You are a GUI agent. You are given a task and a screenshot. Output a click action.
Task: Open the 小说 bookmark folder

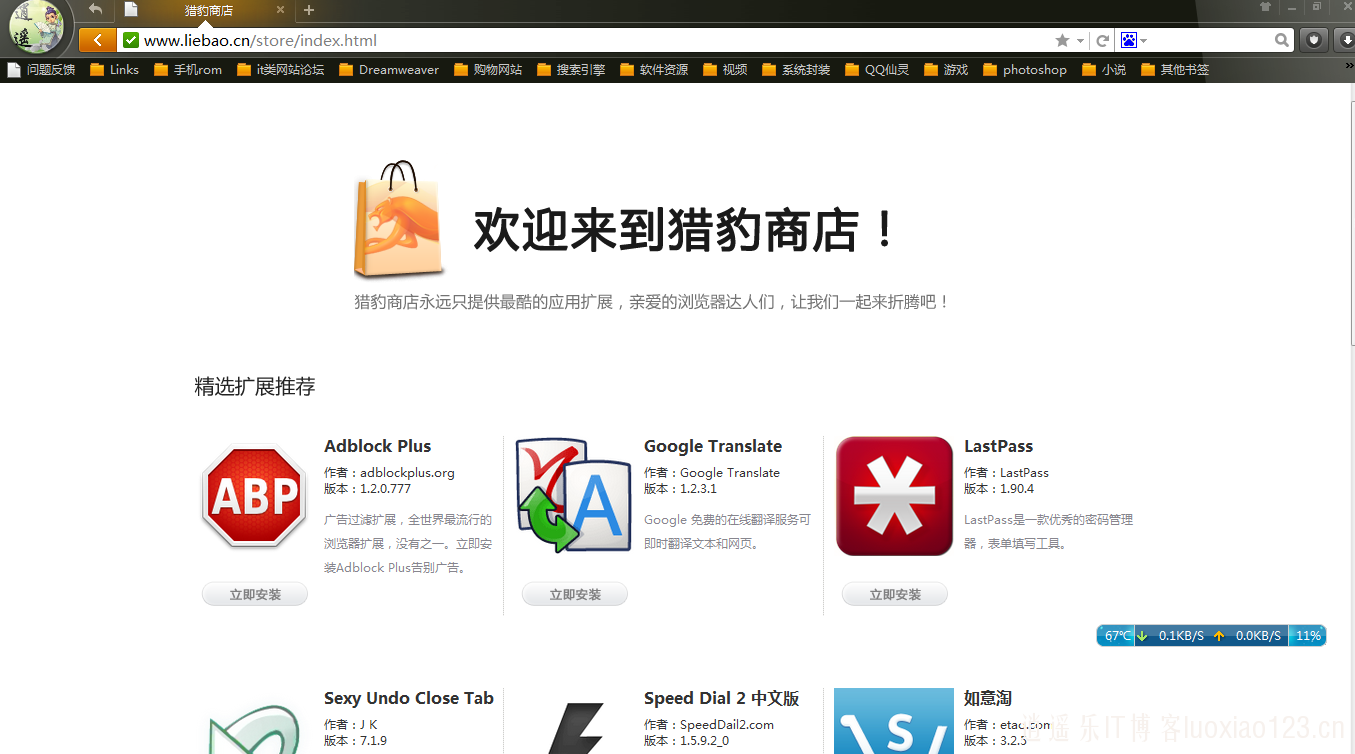click(1104, 70)
